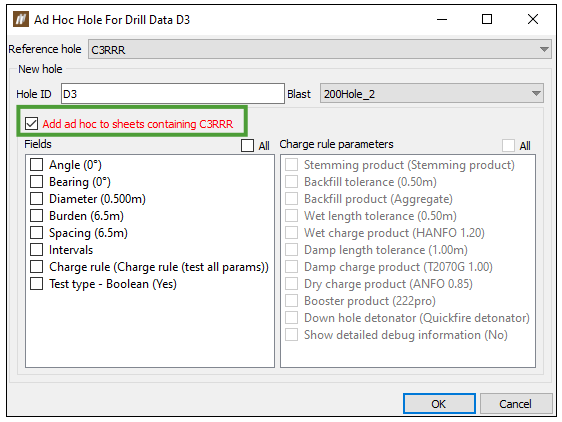The image size is (562, 422).
Task: Open the Reference hole dropdown
Action: click(319, 49)
